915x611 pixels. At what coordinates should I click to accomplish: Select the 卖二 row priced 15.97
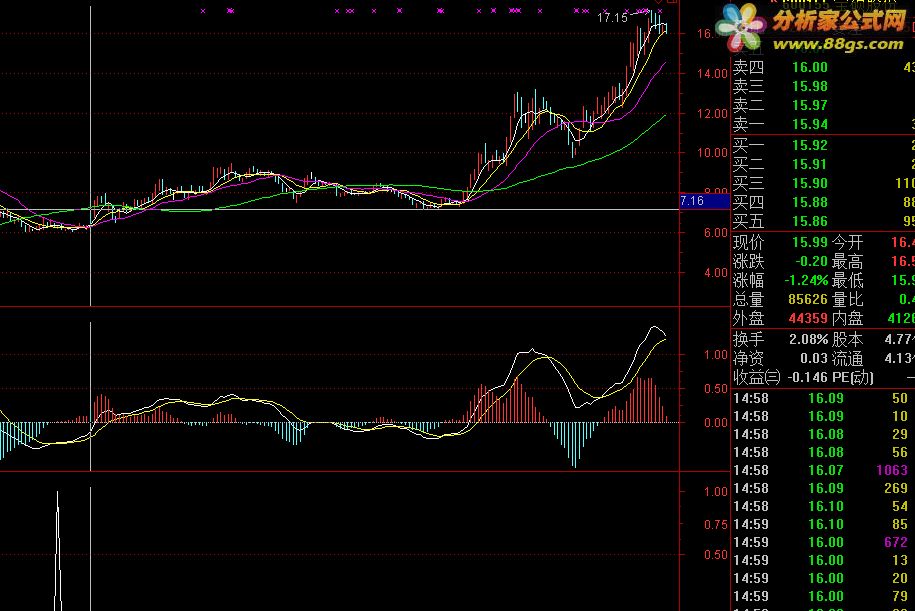click(823, 105)
